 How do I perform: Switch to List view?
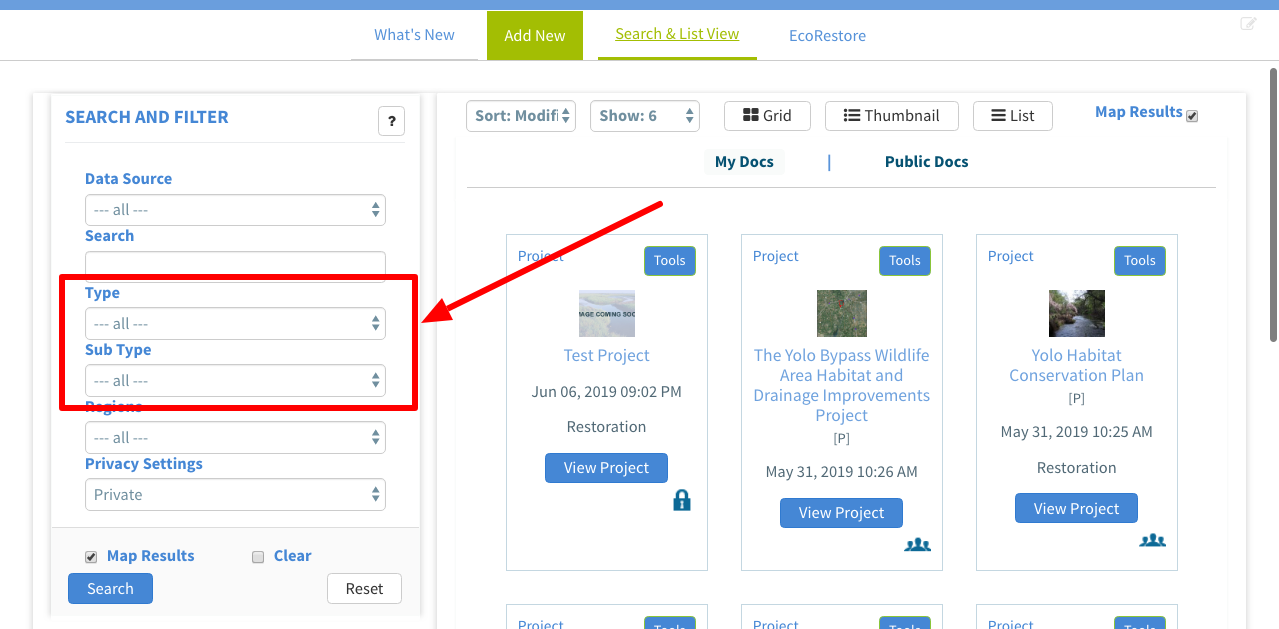coord(1012,116)
